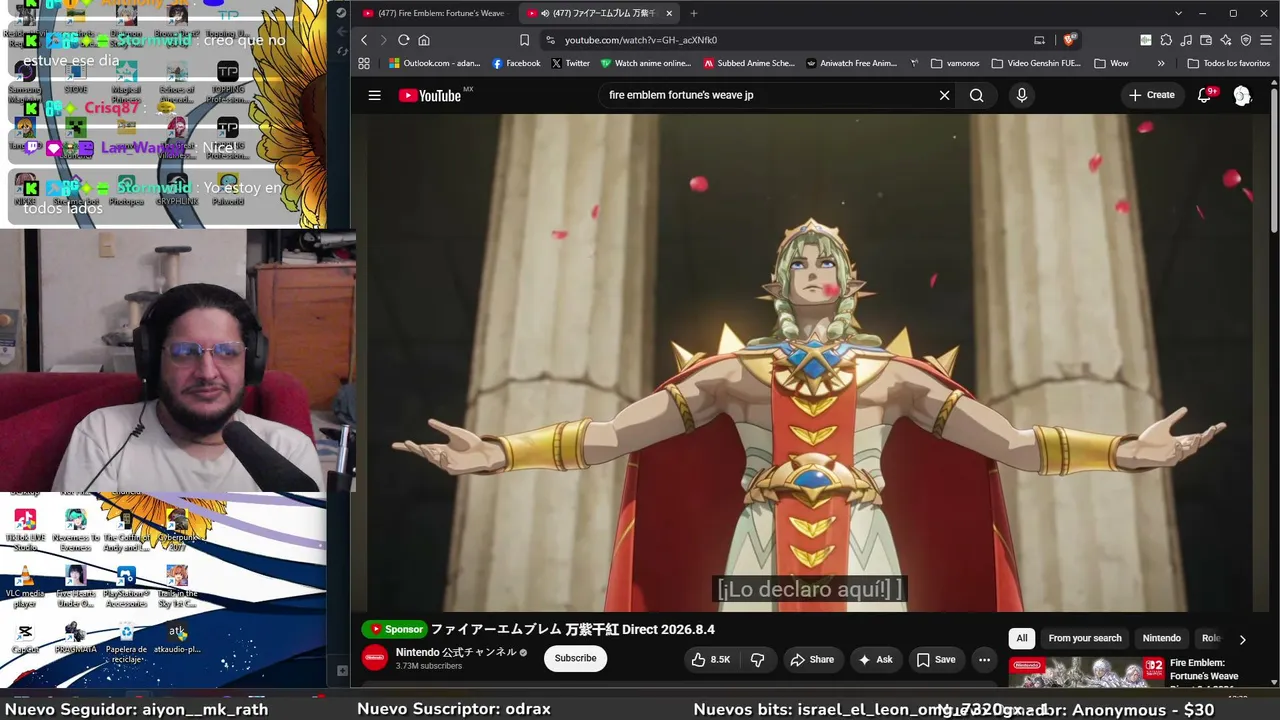Click the page vertical scrollbar
Viewport: 1280px width, 720px height.
click(1274, 160)
